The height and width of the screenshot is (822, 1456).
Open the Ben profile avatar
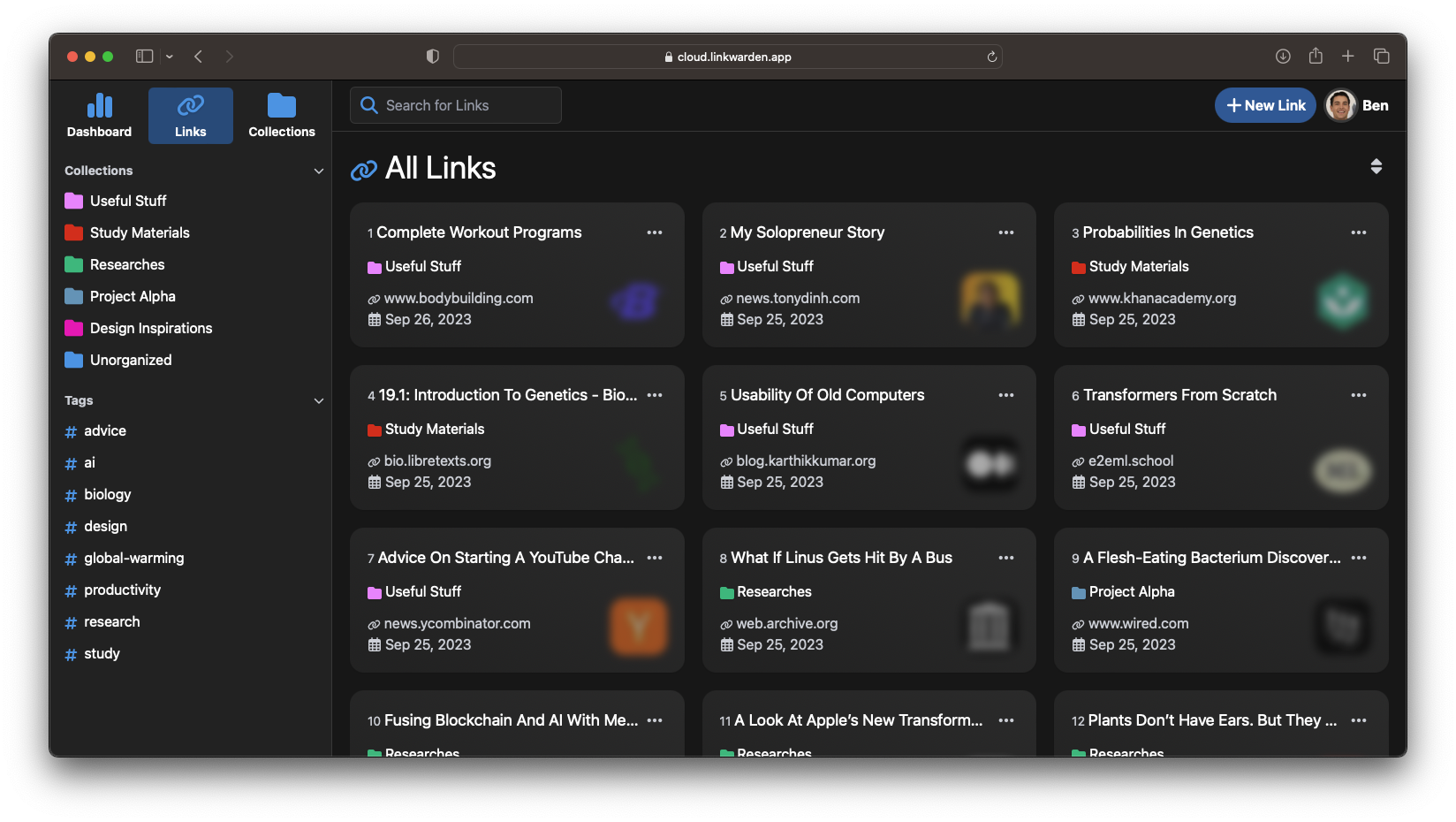[1340, 105]
